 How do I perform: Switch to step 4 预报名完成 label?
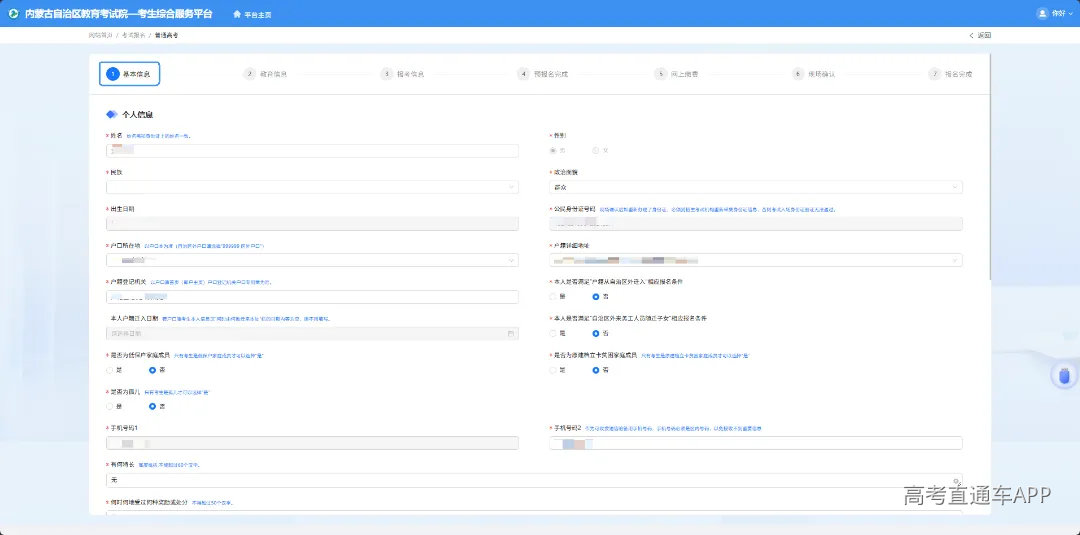[x=551, y=74]
